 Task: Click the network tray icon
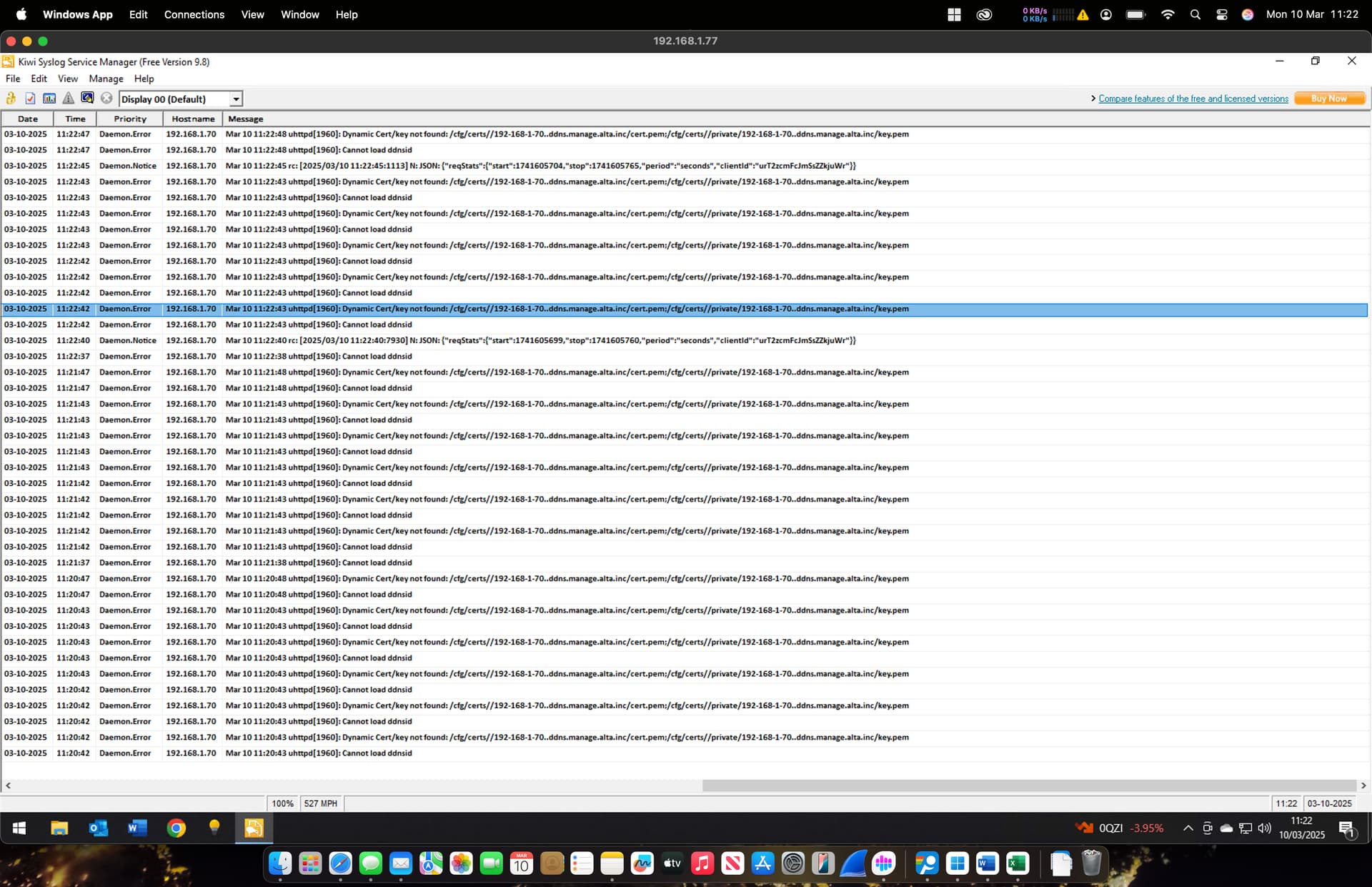1246,828
